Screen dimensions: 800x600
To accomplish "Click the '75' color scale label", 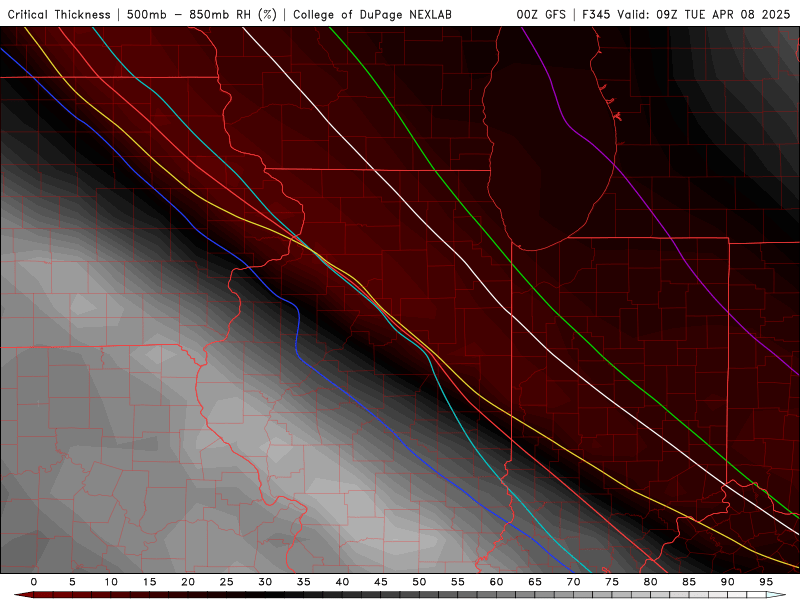I will pyautogui.click(x=612, y=582).
